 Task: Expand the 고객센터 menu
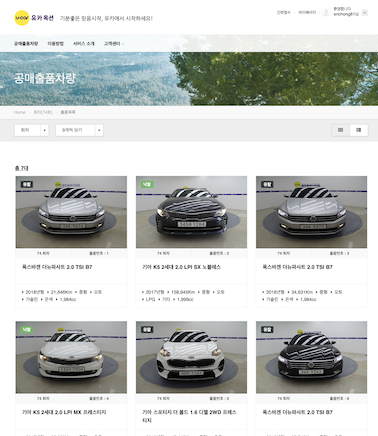coord(113,43)
